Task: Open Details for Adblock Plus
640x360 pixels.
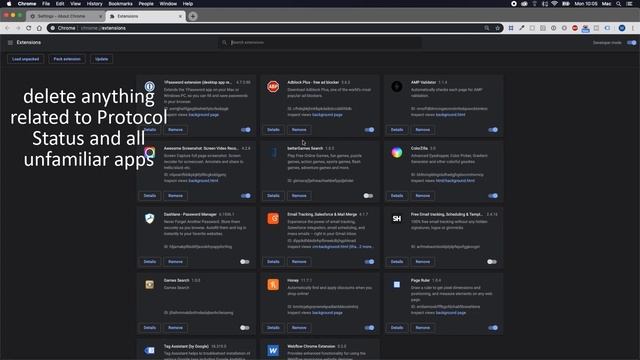Action: tap(273, 130)
